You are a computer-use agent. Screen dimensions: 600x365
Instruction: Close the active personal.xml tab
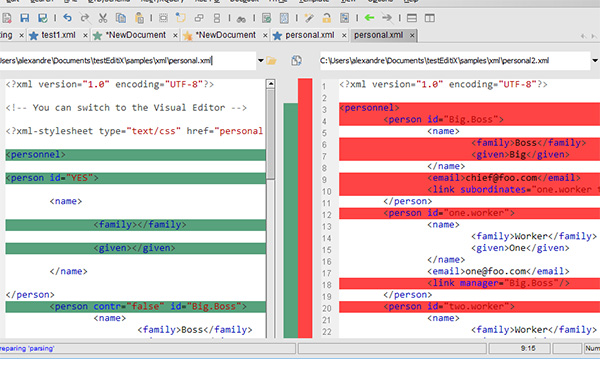pos(412,36)
